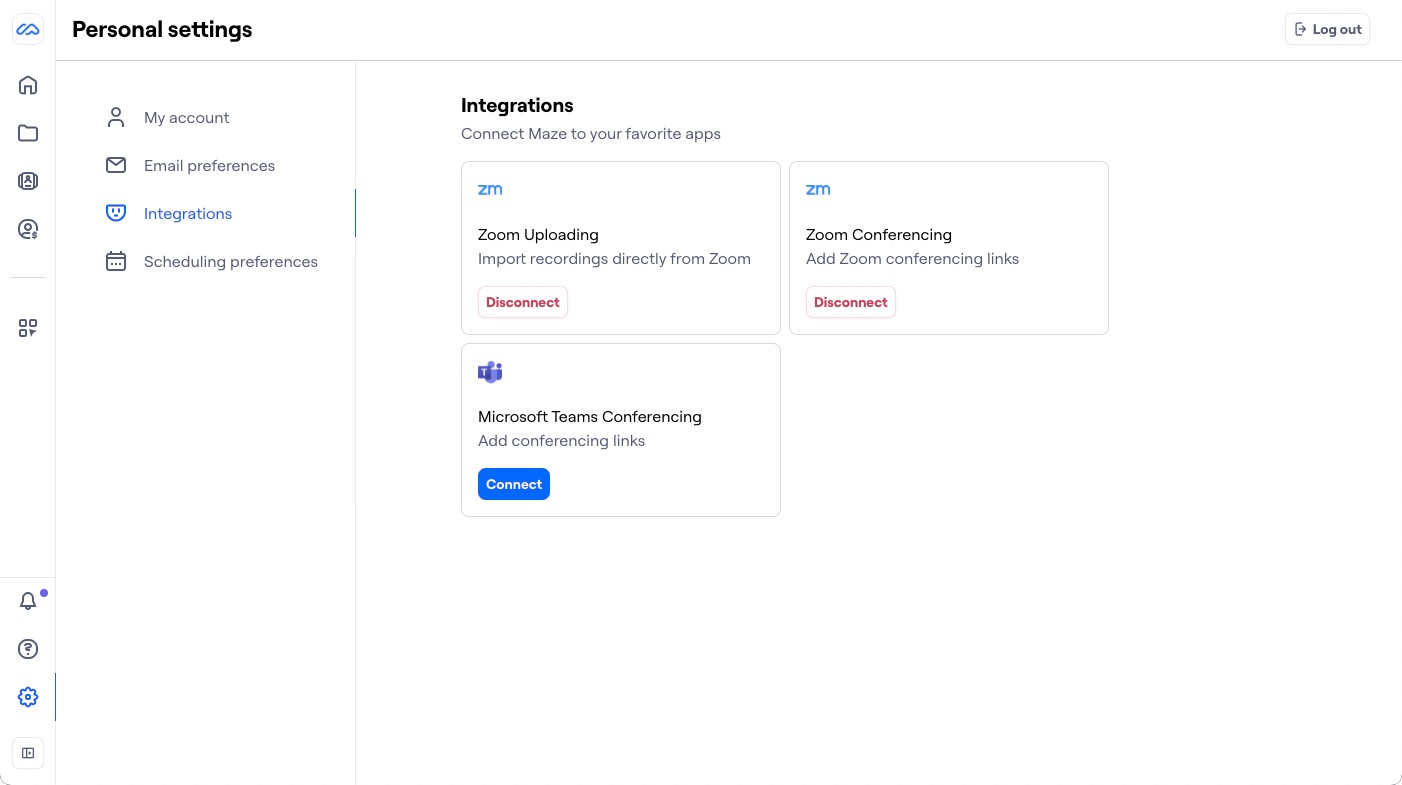Open help using the question mark icon
This screenshot has height=785, width=1402.
(x=28, y=649)
